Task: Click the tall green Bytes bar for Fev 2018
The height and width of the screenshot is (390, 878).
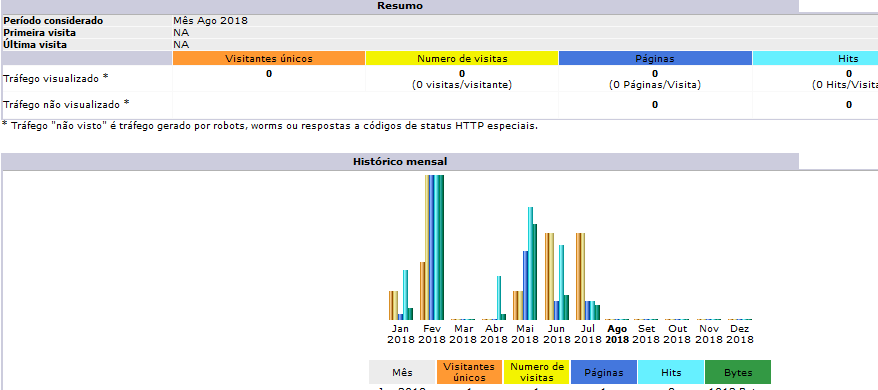Action: click(x=441, y=247)
